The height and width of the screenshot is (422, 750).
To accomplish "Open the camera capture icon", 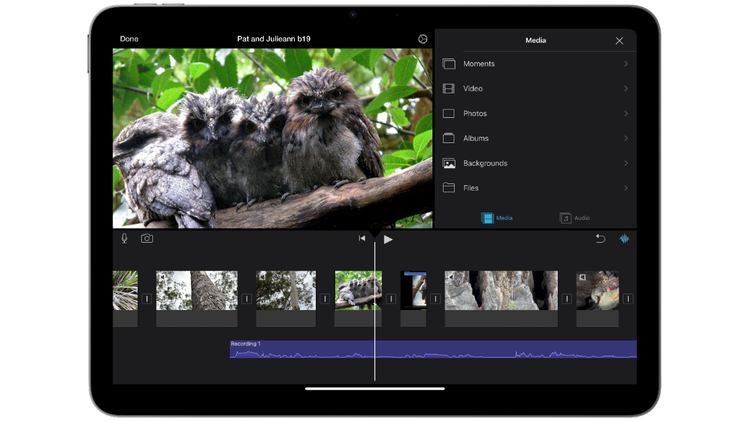I will pyautogui.click(x=147, y=239).
